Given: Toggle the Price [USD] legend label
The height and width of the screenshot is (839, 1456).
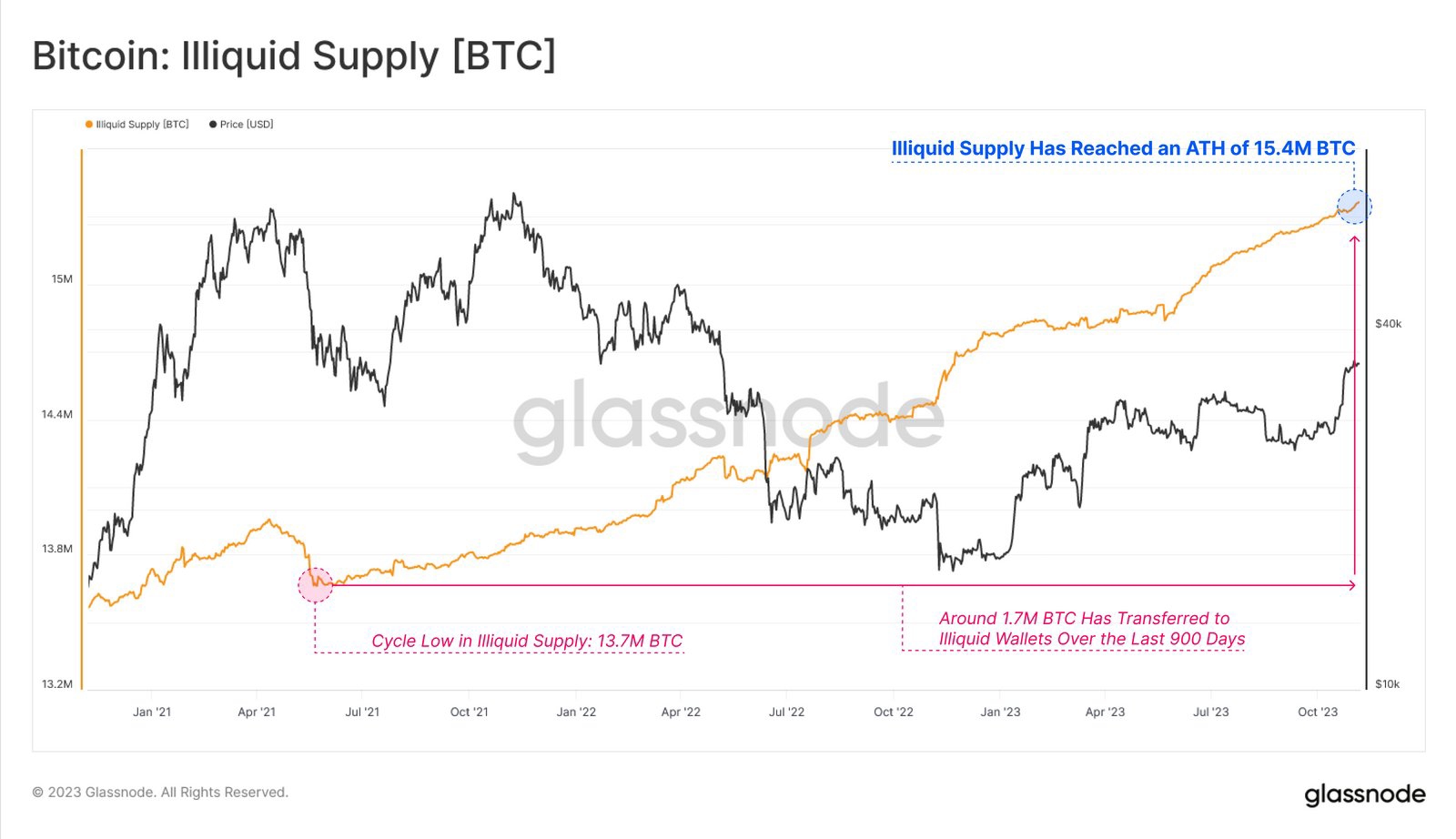Looking at the screenshot, I should (247, 125).
